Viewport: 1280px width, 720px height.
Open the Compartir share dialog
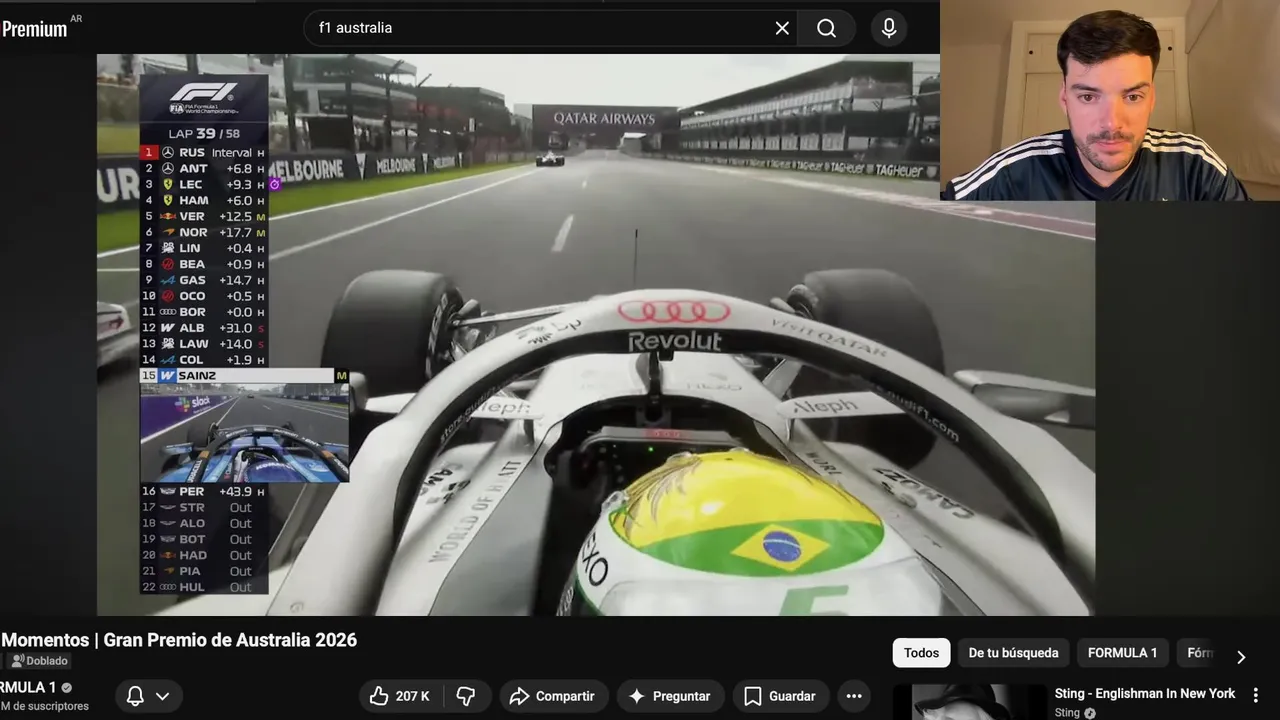tap(552, 696)
